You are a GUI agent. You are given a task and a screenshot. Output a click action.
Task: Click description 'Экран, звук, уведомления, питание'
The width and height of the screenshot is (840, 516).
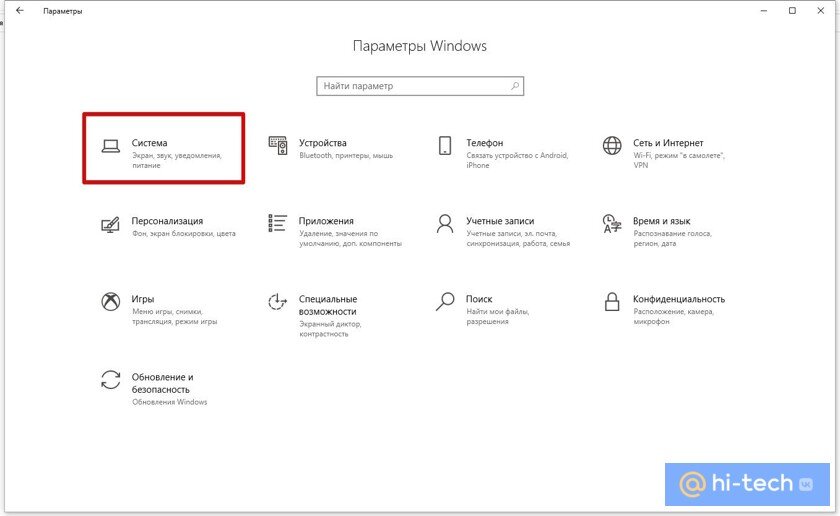(x=177, y=160)
